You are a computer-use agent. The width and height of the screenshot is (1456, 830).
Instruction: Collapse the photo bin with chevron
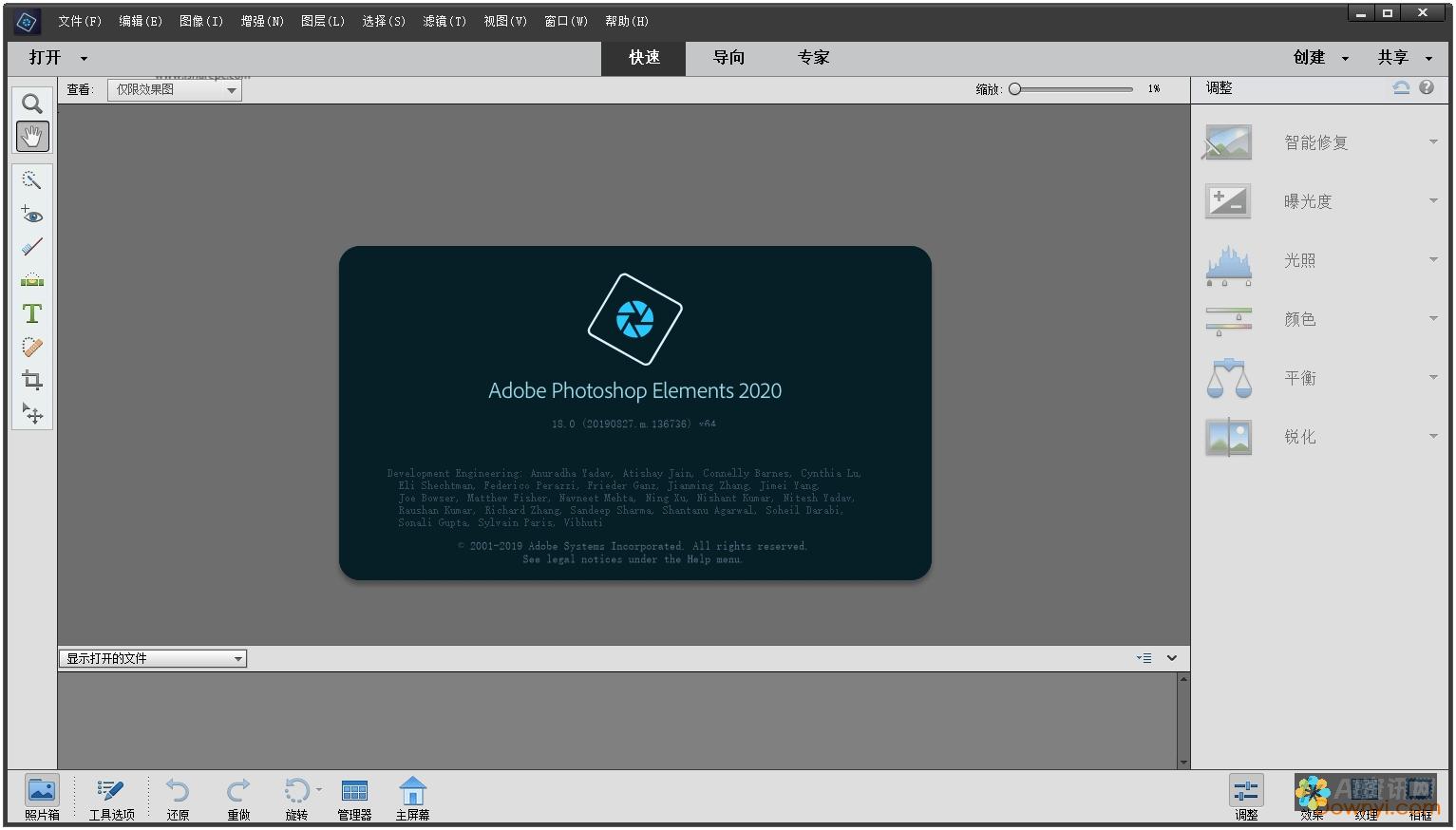pos(1172,658)
